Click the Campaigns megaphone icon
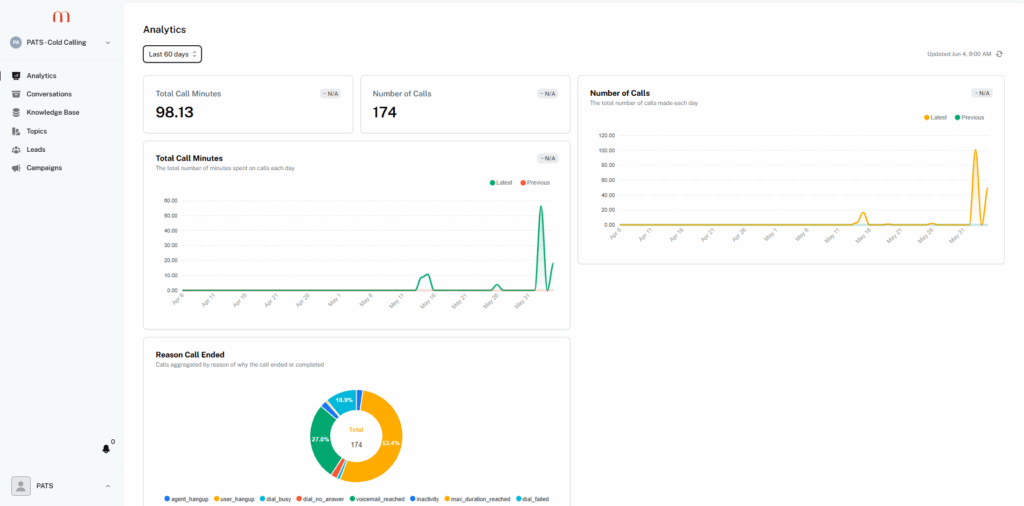This screenshot has height=506, width=1024. pos(15,168)
